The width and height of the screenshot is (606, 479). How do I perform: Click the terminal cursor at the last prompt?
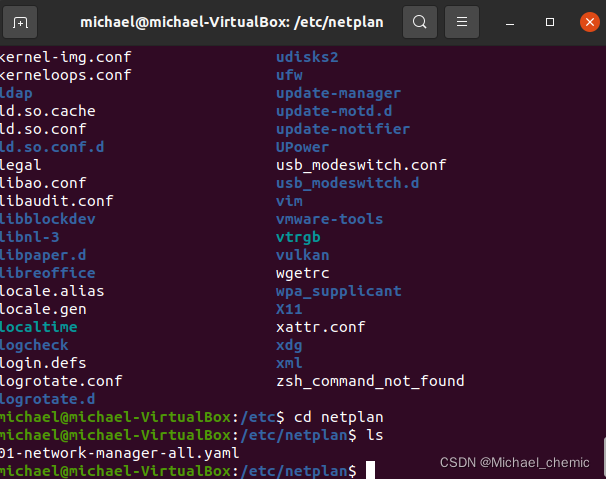[370, 470]
